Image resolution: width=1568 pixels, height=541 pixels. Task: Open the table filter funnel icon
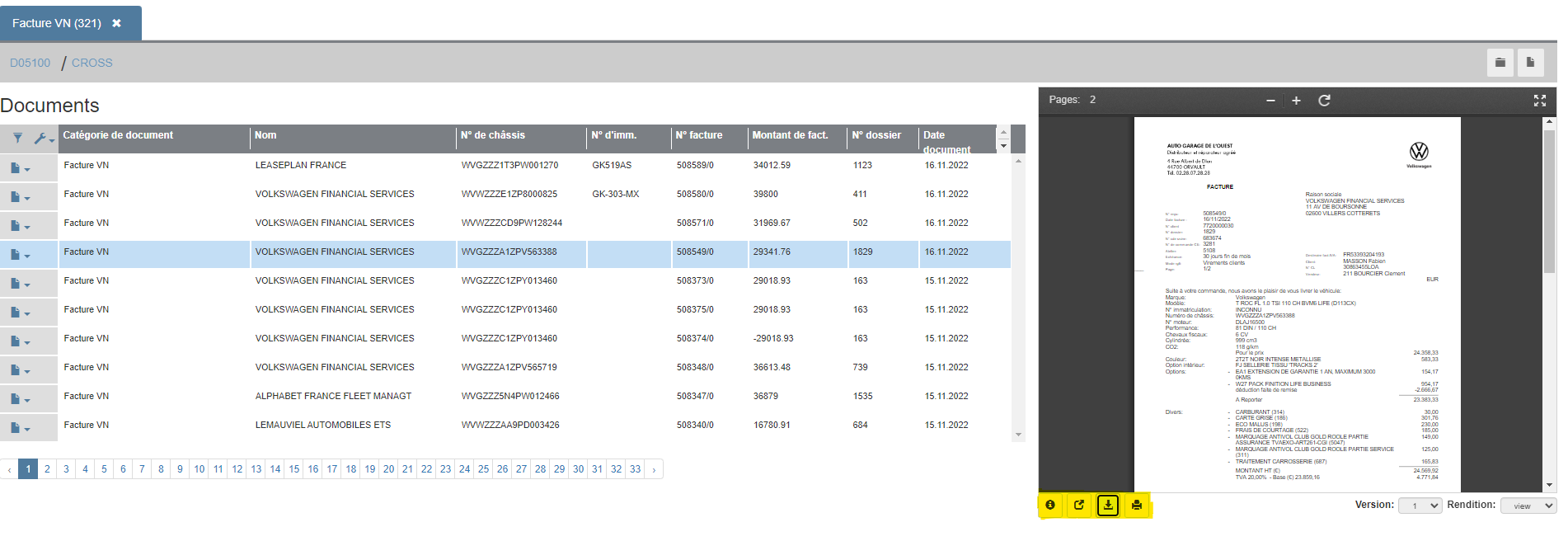pos(17,139)
